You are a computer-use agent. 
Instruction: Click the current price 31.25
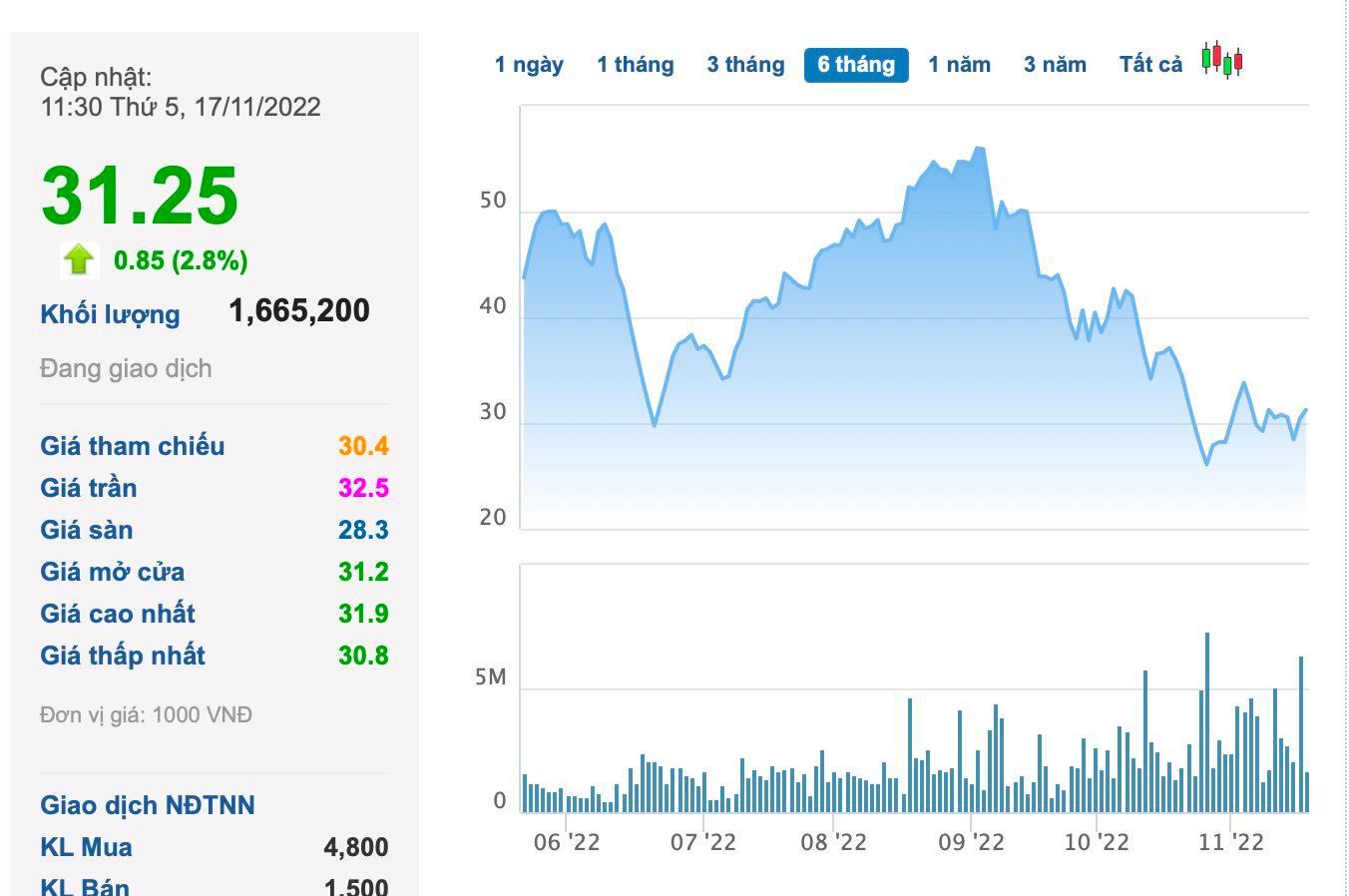pos(140,196)
